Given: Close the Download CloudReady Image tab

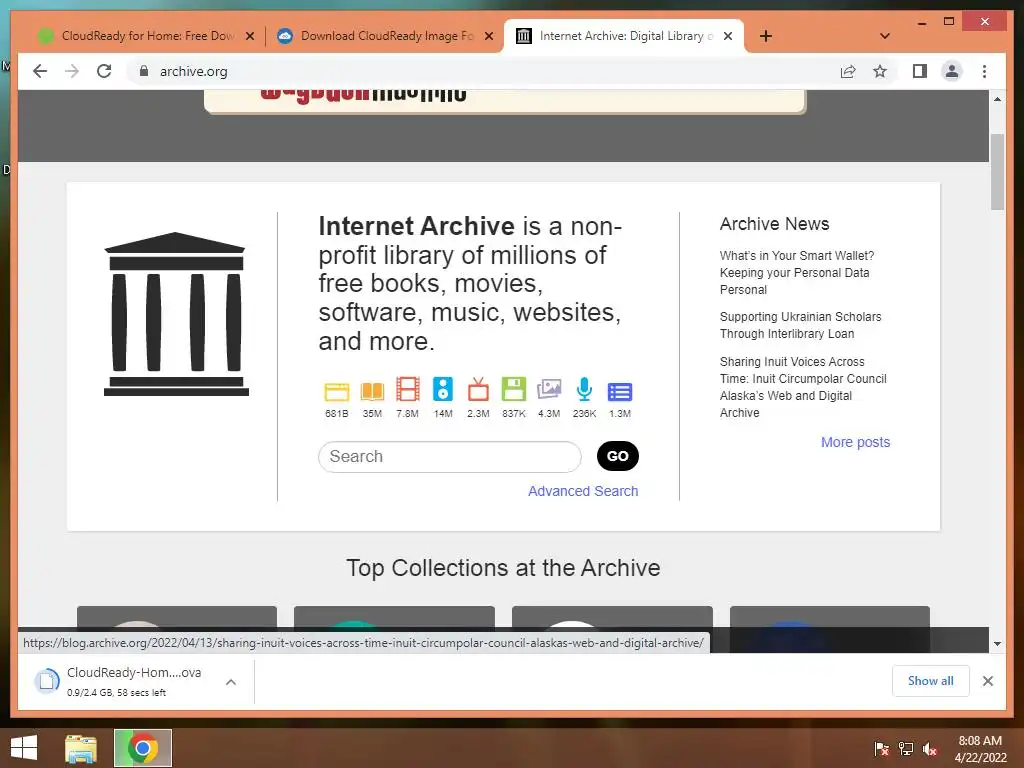Looking at the screenshot, I should pos(488,36).
